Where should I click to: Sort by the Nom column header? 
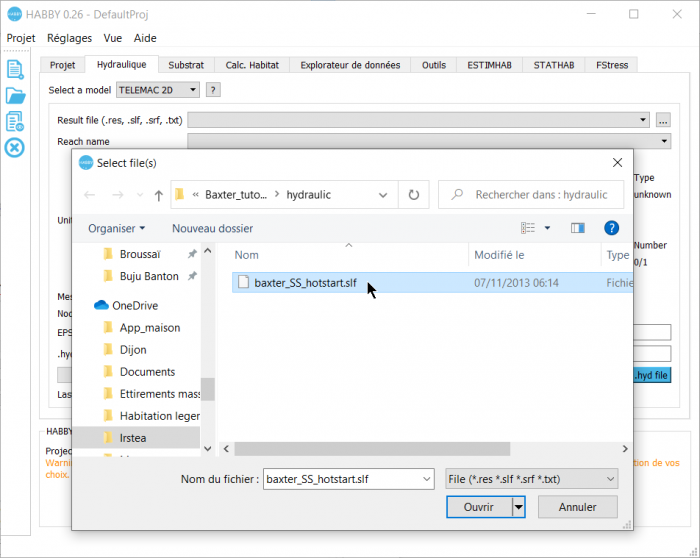[x=246, y=255]
